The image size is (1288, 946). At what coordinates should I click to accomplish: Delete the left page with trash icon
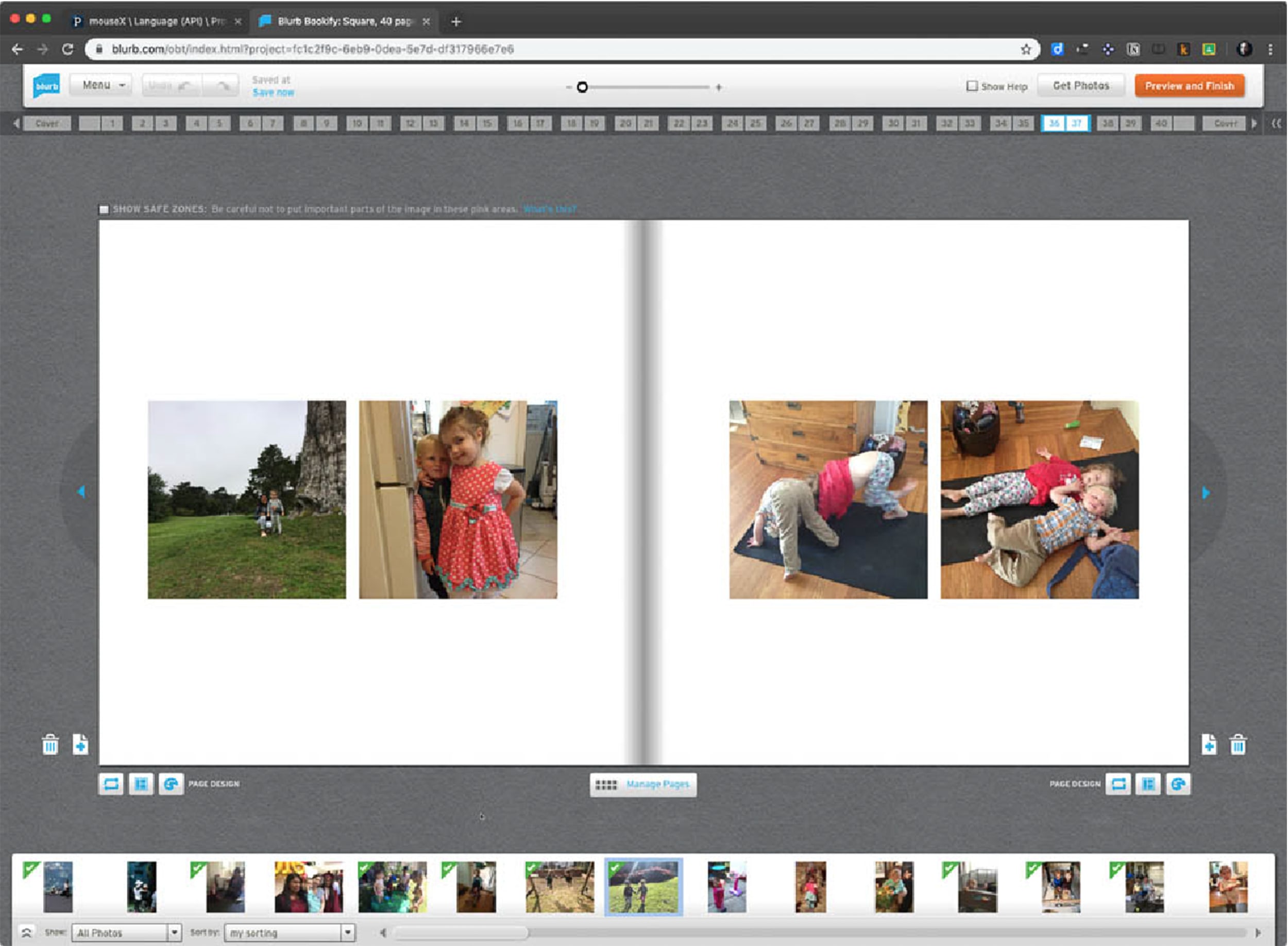click(x=50, y=745)
